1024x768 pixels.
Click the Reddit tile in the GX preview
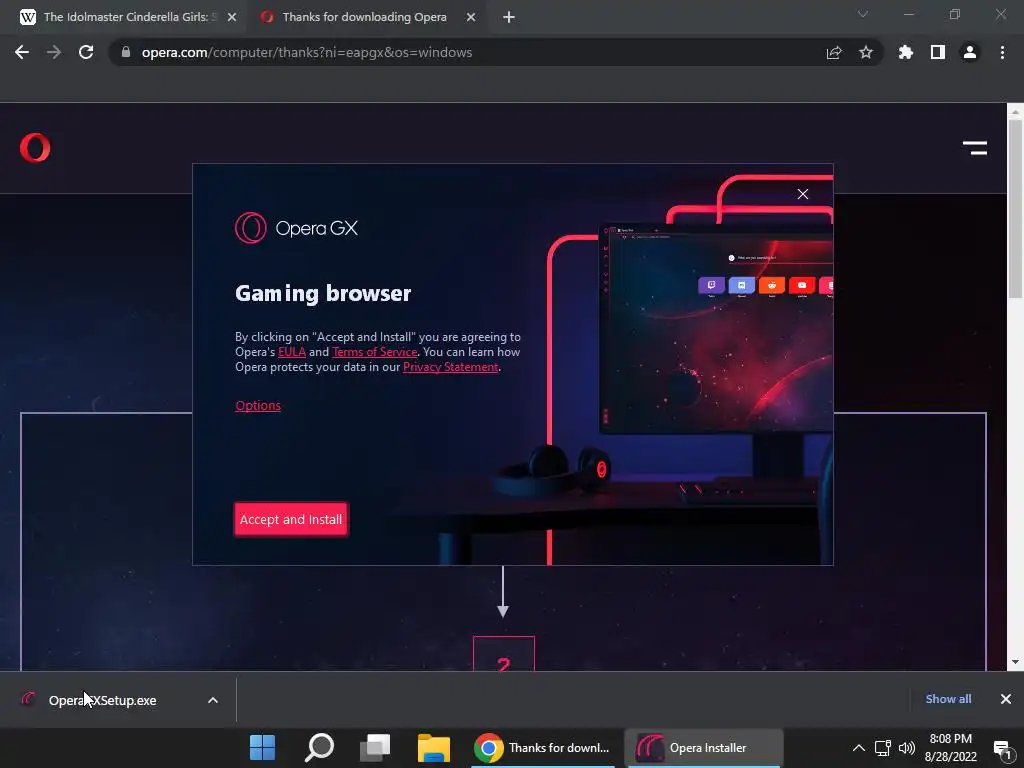772,285
